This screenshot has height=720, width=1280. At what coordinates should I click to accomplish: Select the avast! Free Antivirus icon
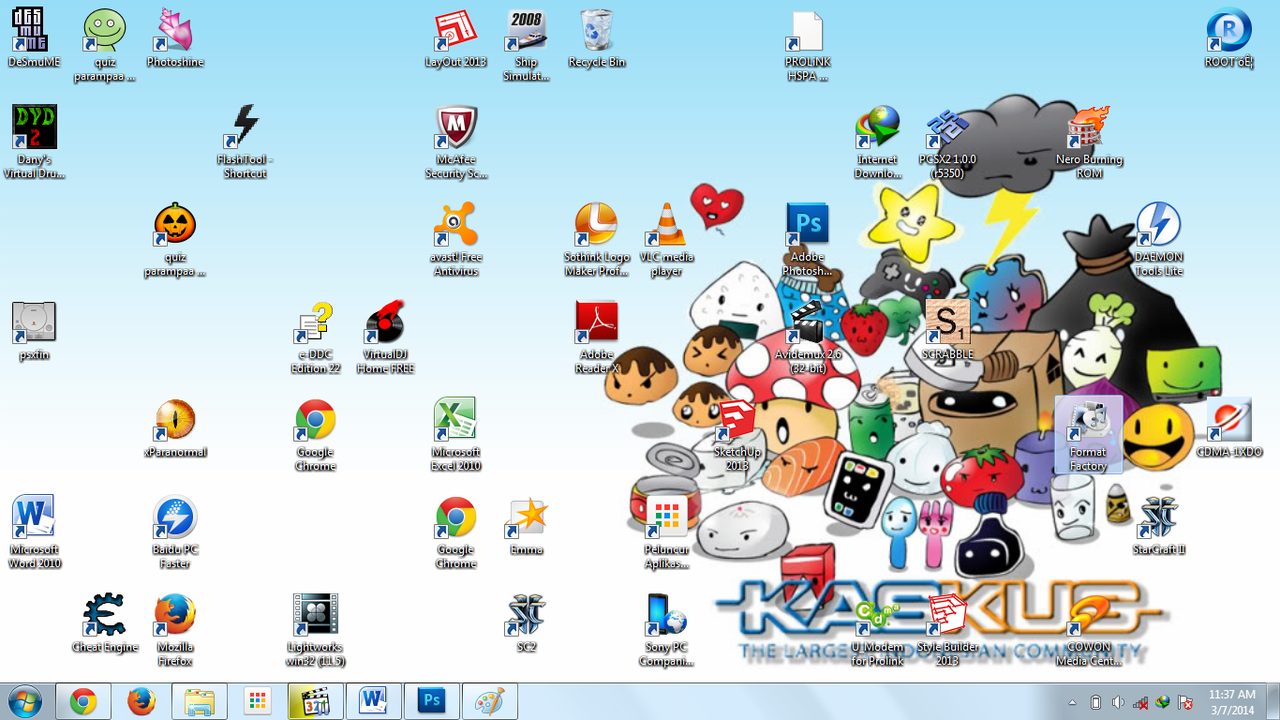coord(456,239)
